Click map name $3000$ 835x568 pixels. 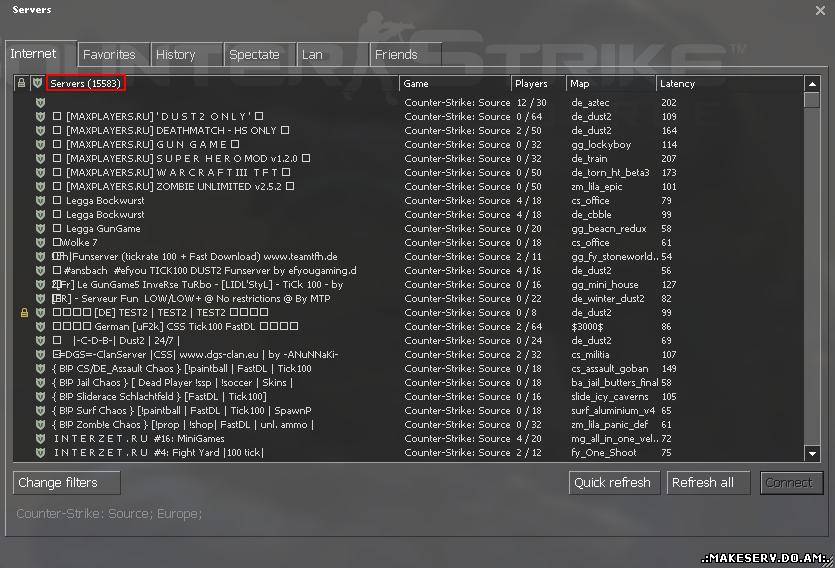pyautogui.click(x=587, y=326)
